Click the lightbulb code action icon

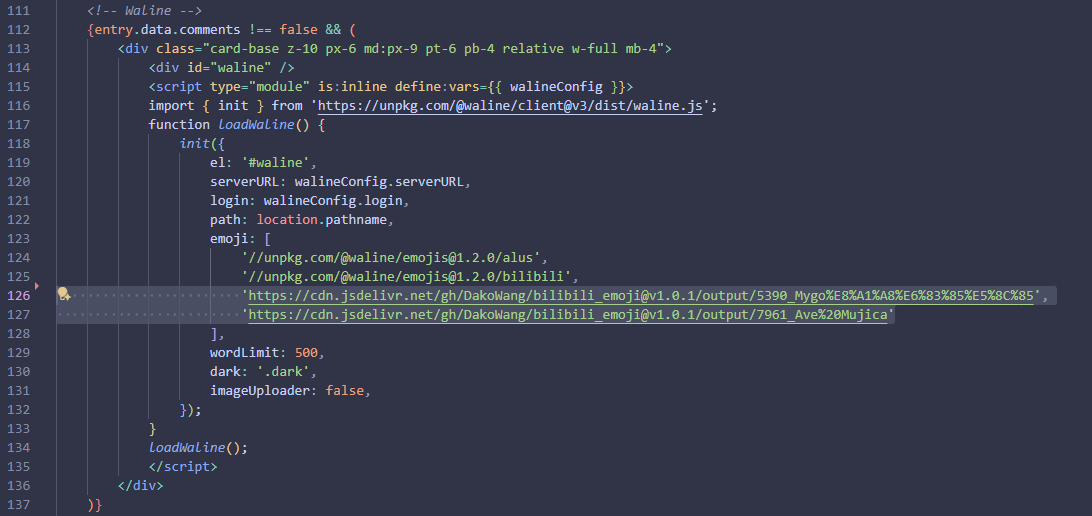[63, 295]
